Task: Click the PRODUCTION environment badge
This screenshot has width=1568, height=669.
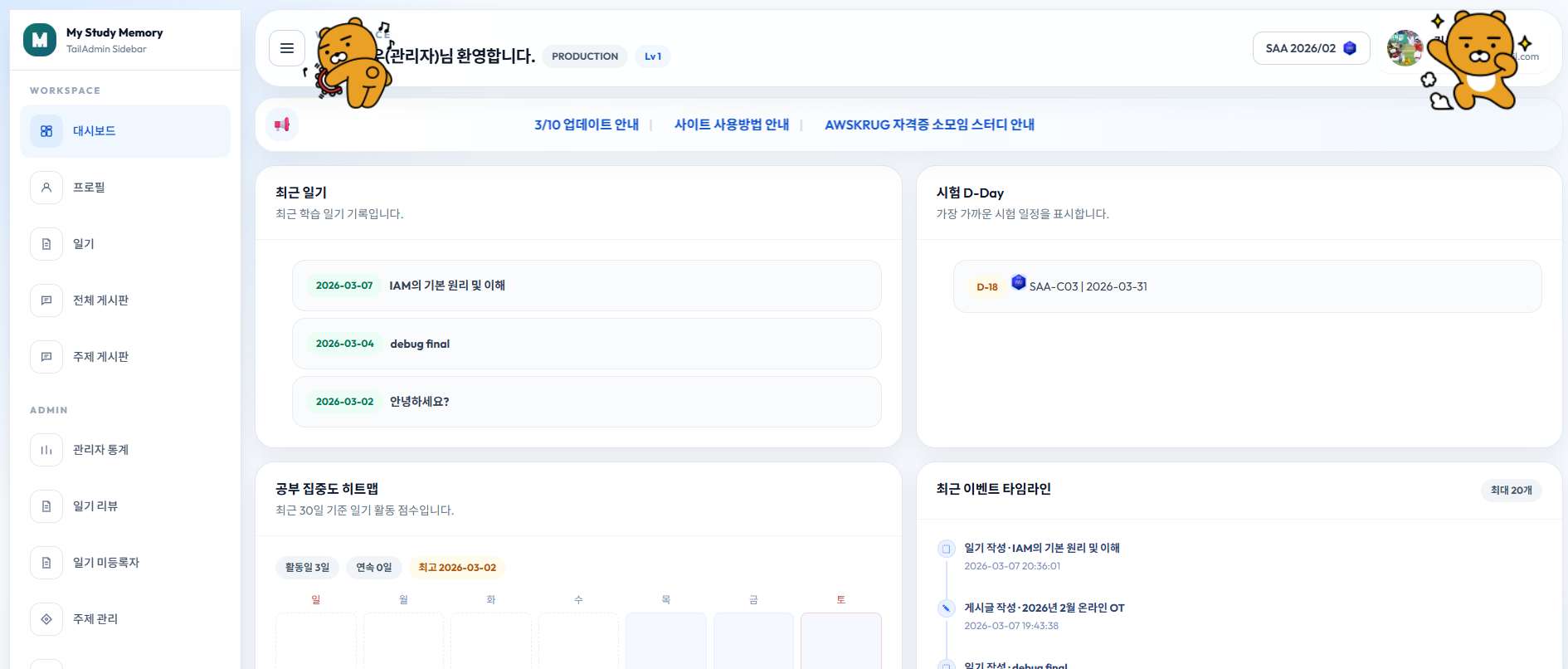Action: 585,56
